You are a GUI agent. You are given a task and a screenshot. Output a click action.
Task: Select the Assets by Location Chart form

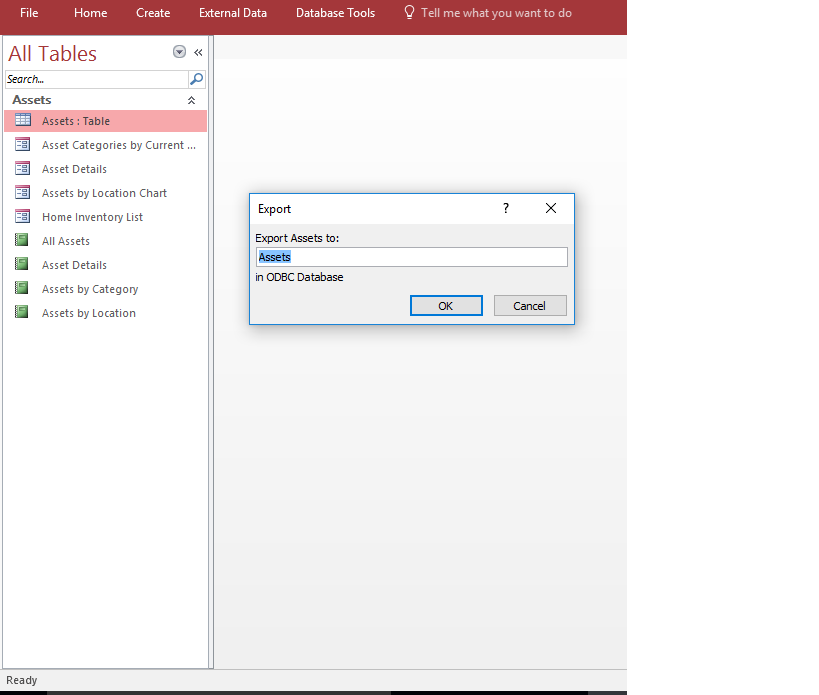coord(106,193)
